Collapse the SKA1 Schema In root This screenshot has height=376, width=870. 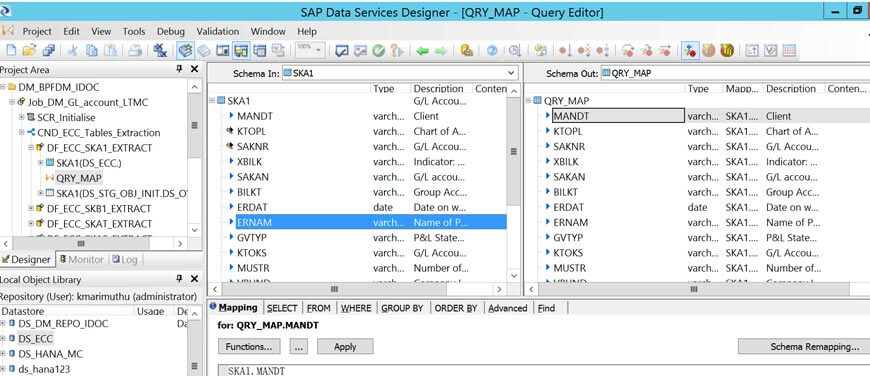pos(212,100)
